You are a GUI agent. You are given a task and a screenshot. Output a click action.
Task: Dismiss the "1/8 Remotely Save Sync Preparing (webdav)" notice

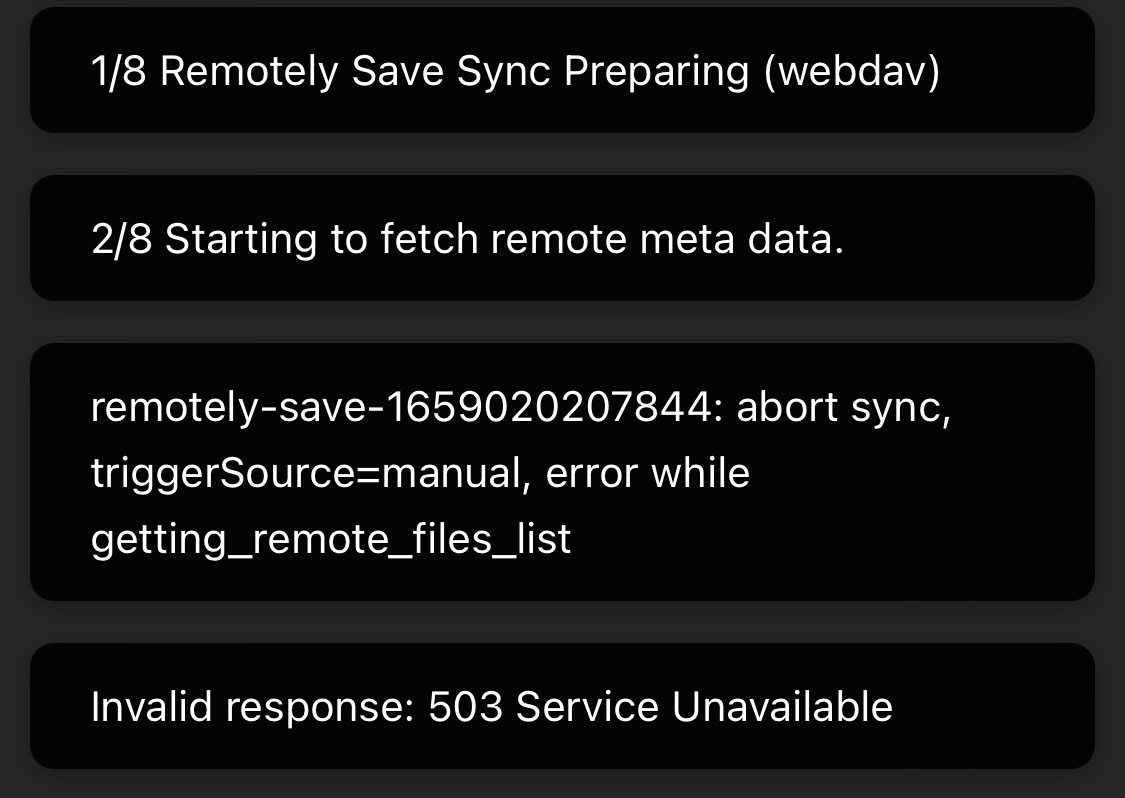pos(562,70)
